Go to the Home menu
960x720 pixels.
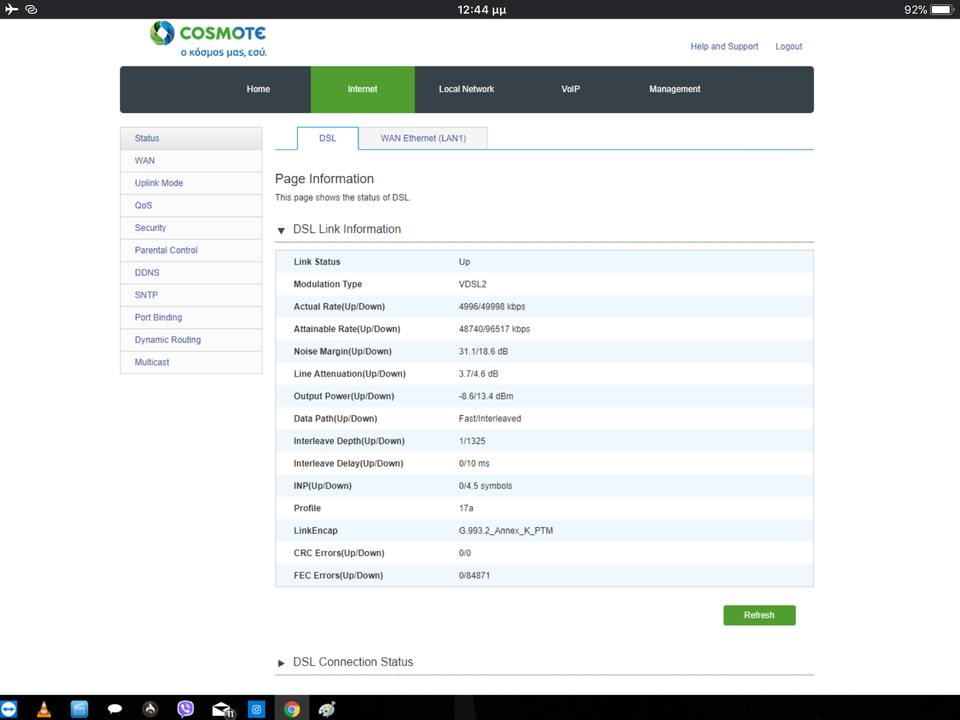258,89
